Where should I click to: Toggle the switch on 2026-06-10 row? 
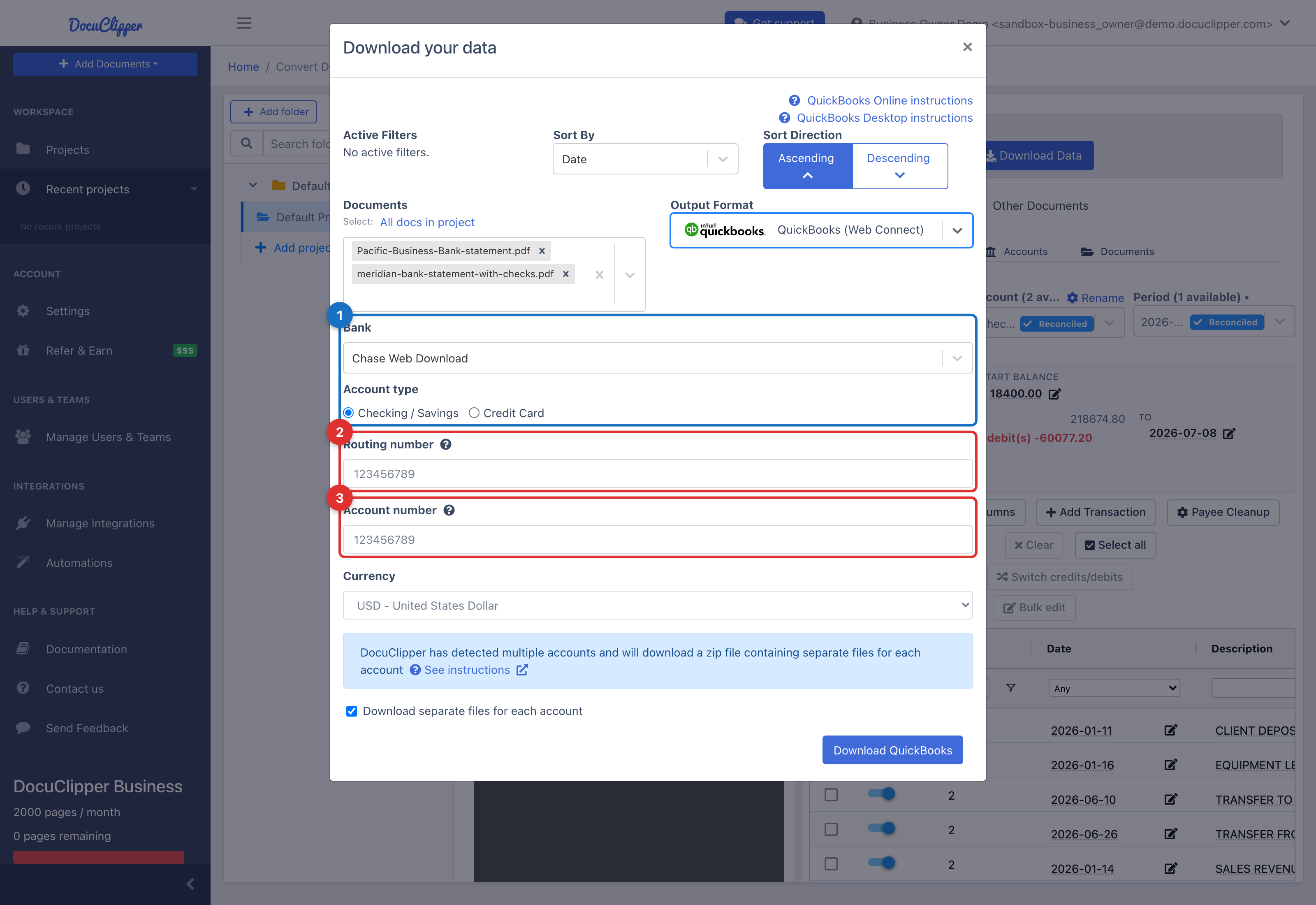pyautogui.click(x=881, y=794)
